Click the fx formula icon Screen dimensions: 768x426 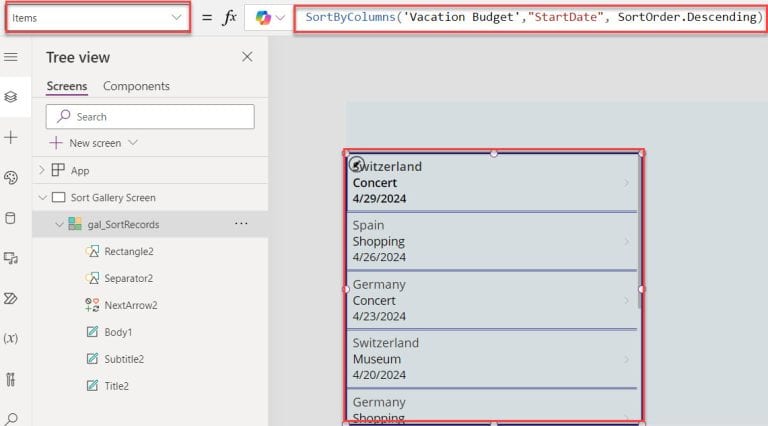point(230,18)
